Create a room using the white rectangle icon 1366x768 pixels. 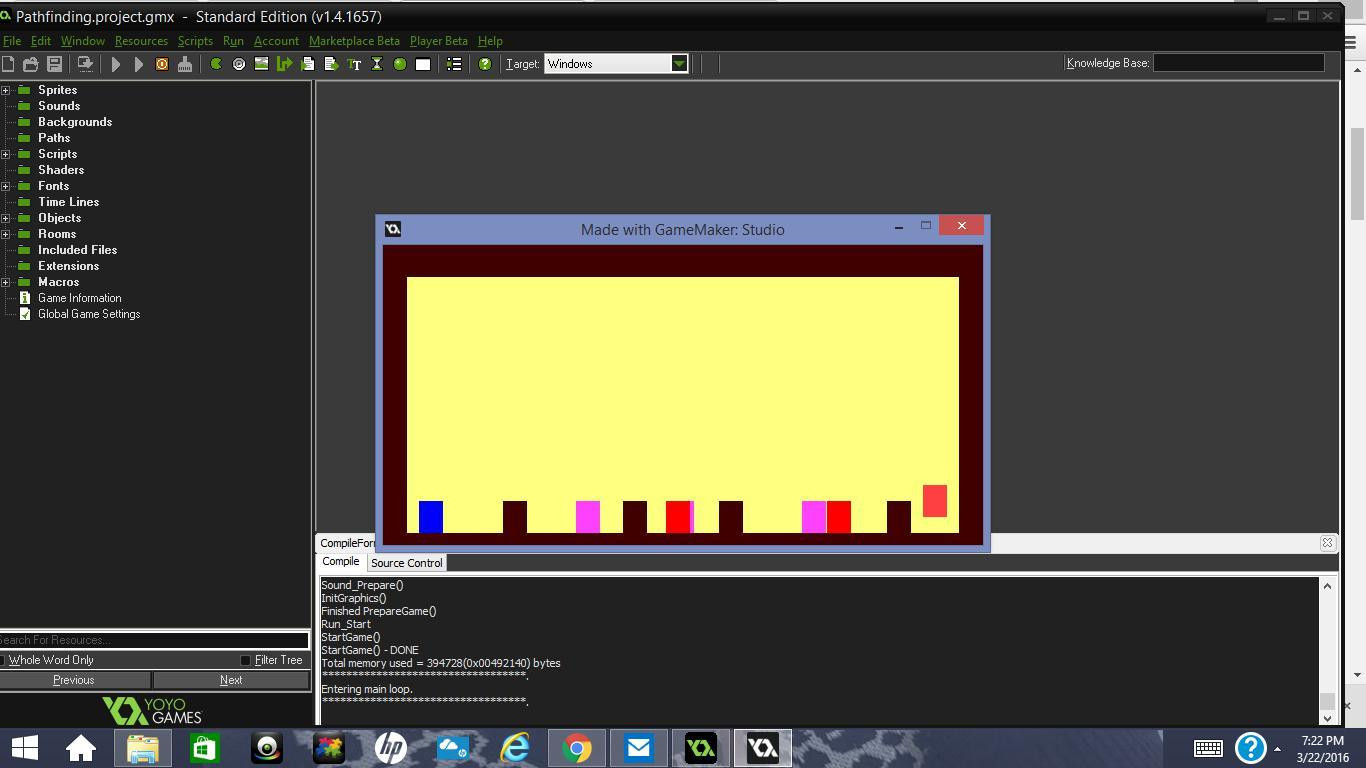point(423,64)
